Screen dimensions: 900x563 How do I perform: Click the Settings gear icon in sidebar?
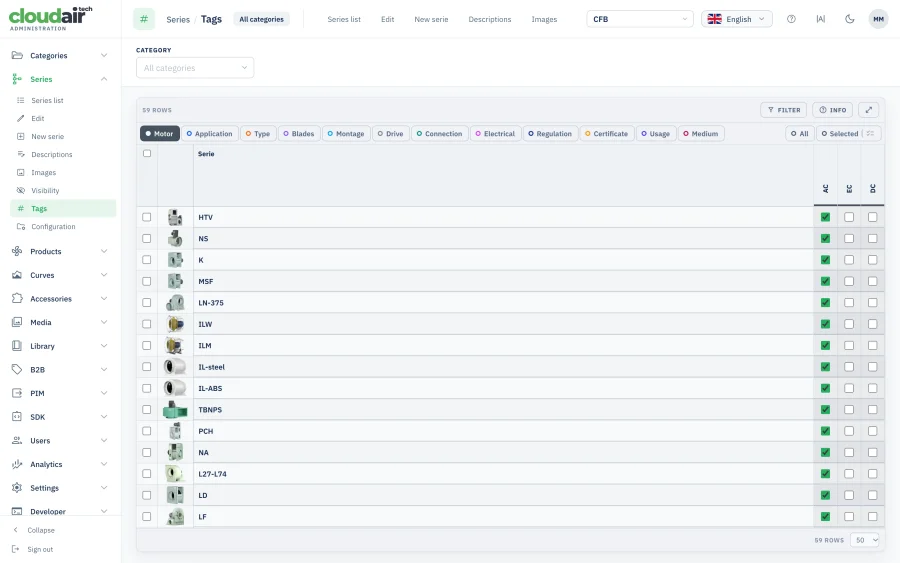click(17, 487)
